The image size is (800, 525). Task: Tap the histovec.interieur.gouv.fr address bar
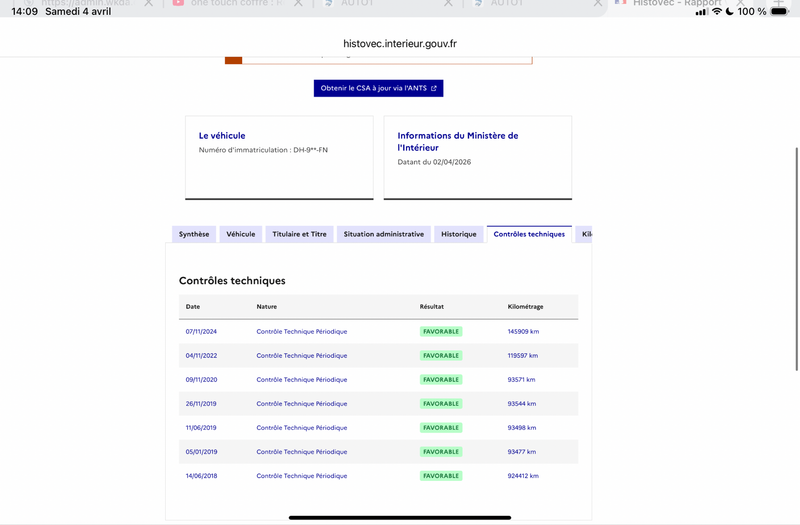pos(400,44)
